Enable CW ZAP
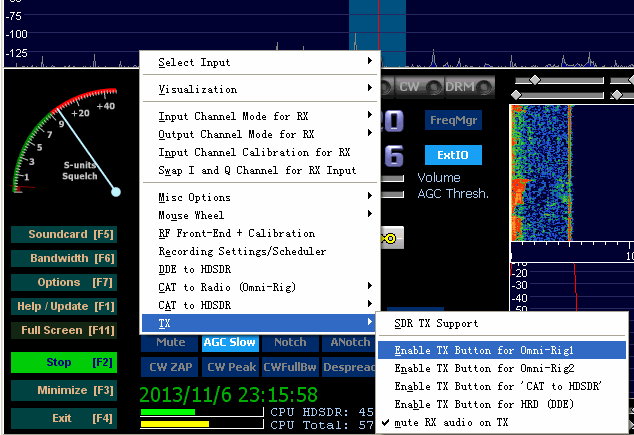The image size is (634, 435). click(x=170, y=367)
